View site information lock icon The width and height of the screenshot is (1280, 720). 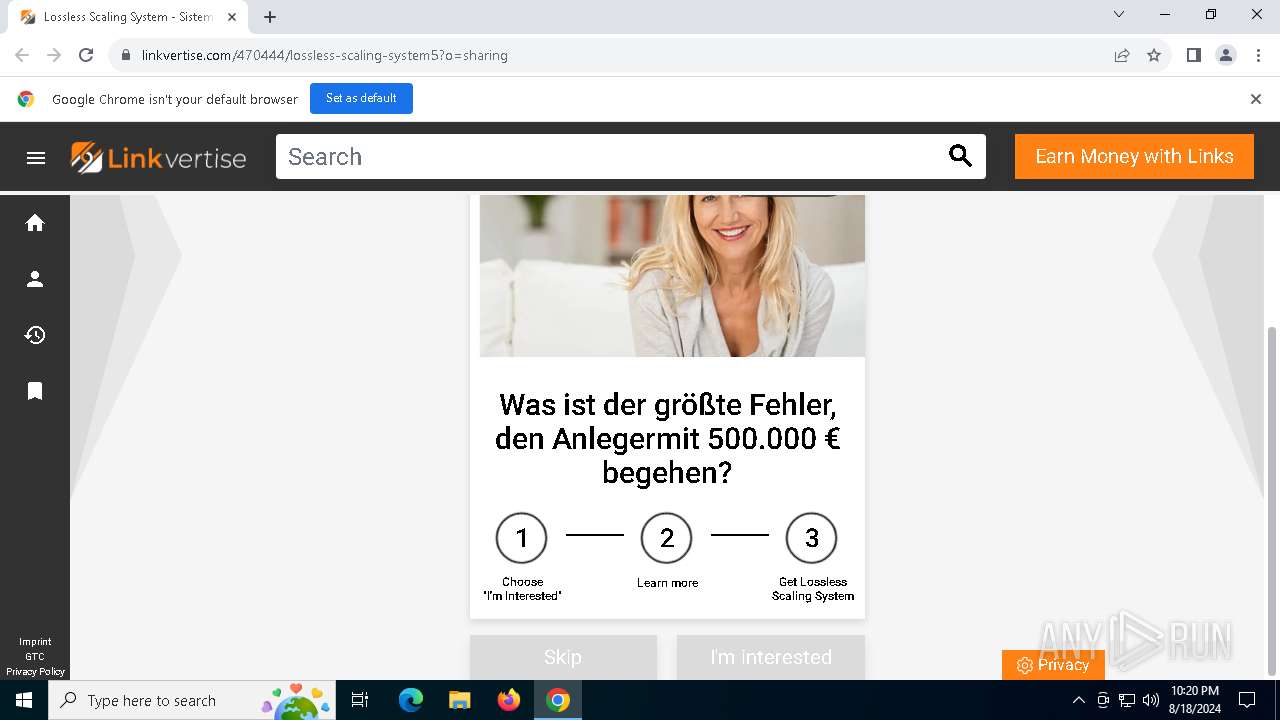click(x=126, y=55)
